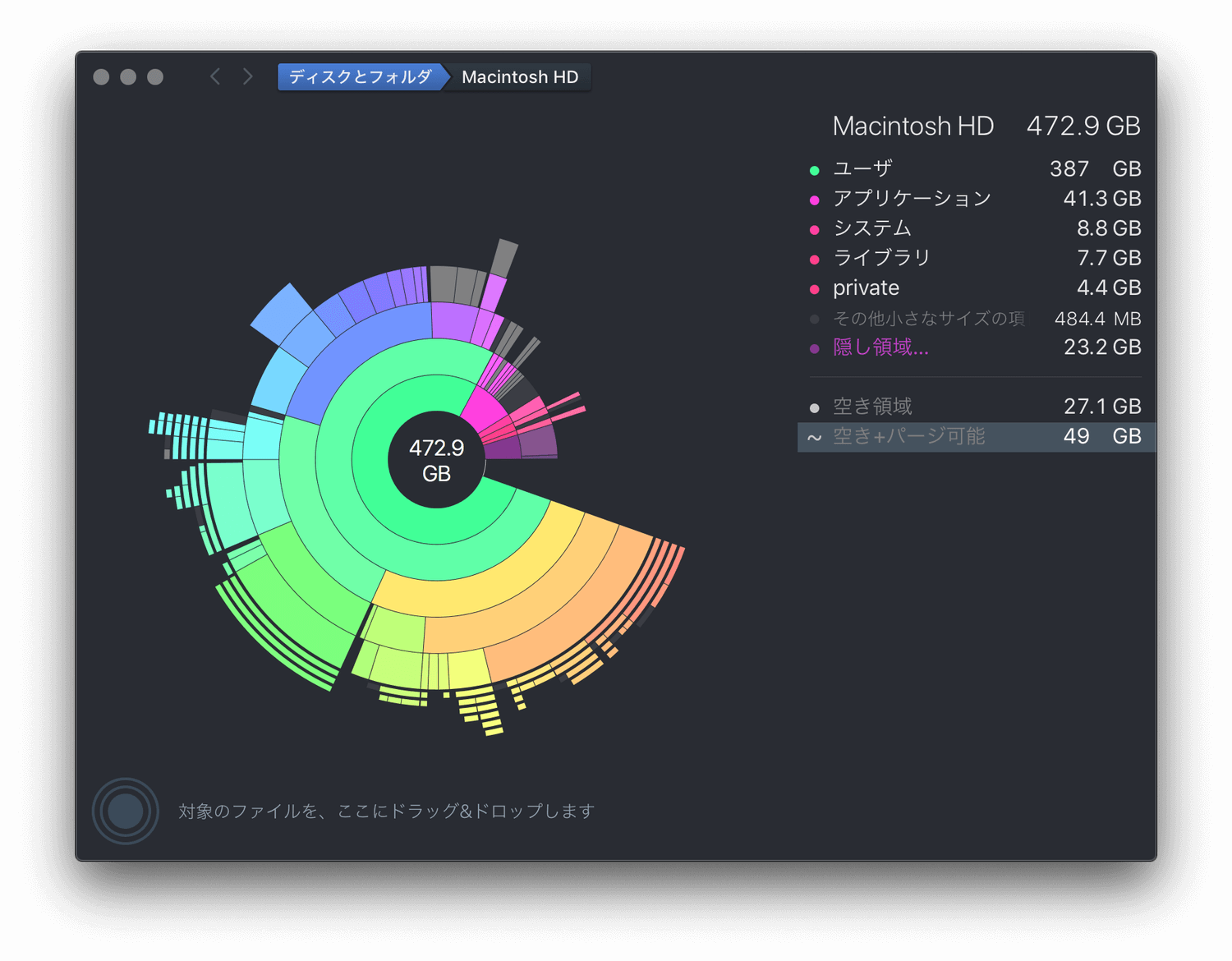Click the 23.2 GB value
The height and width of the screenshot is (961, 1232).
[1102, 347]
